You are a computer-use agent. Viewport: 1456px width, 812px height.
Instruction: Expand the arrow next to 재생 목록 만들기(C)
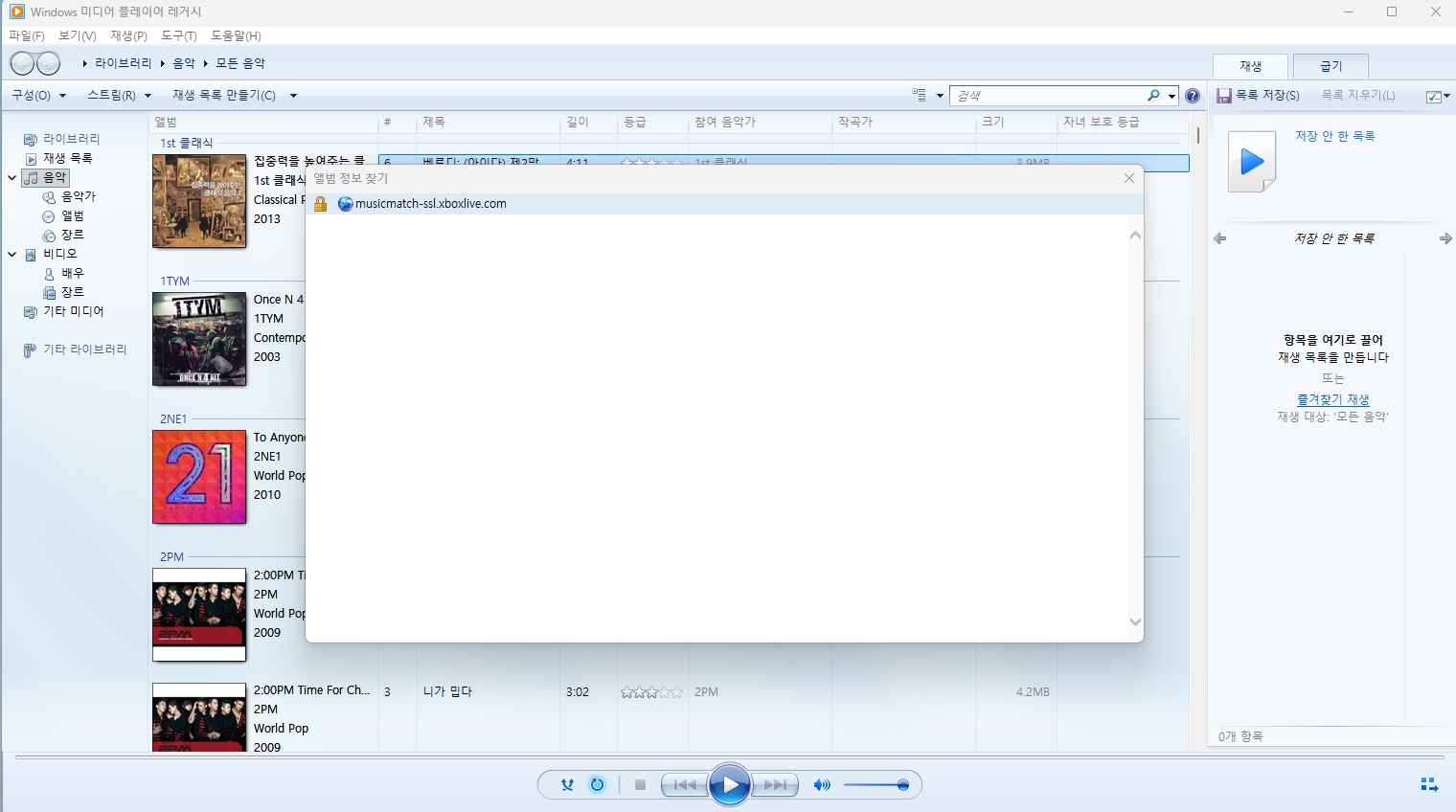(x=293, y=96)
